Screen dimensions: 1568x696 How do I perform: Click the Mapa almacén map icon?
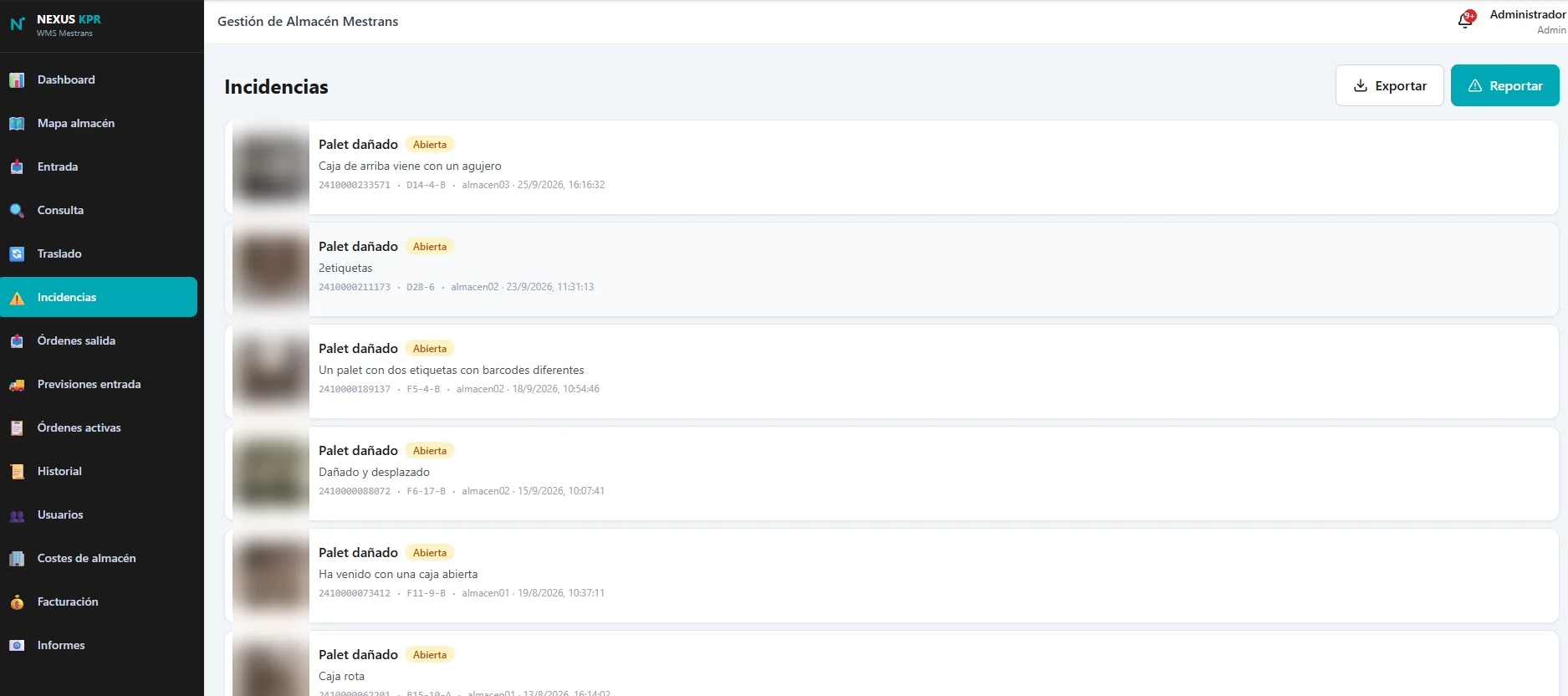pyautogui.click(x=17, y=124)
